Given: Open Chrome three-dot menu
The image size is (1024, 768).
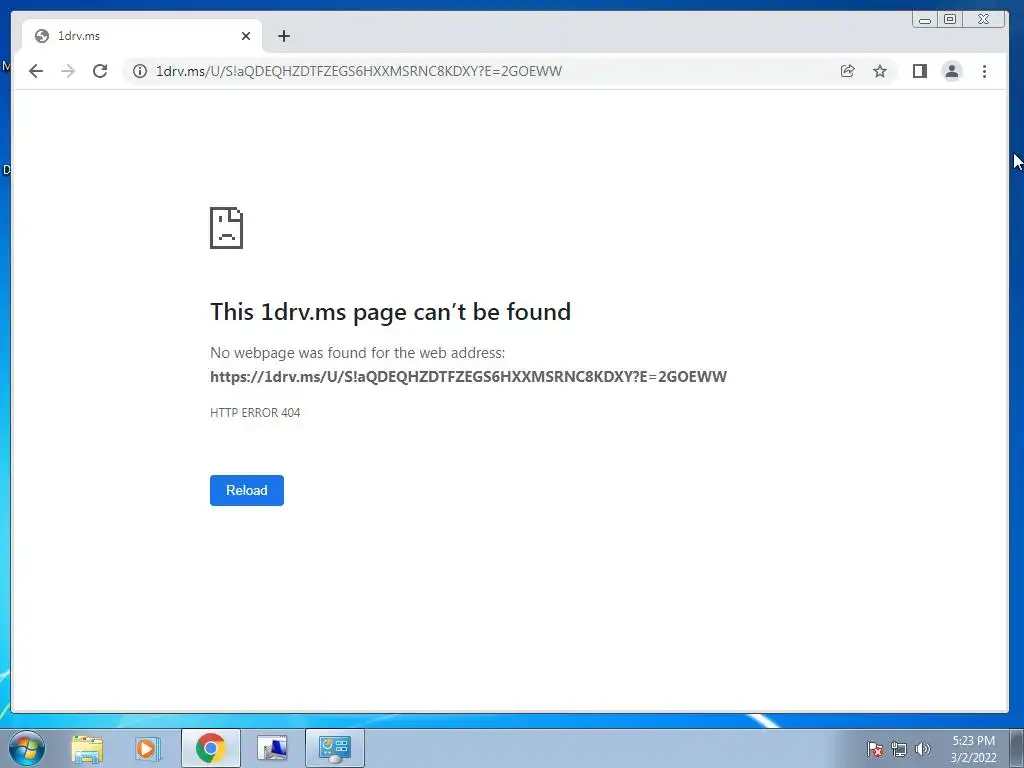Looking at the screenshot, I should (x=984, y=71).
